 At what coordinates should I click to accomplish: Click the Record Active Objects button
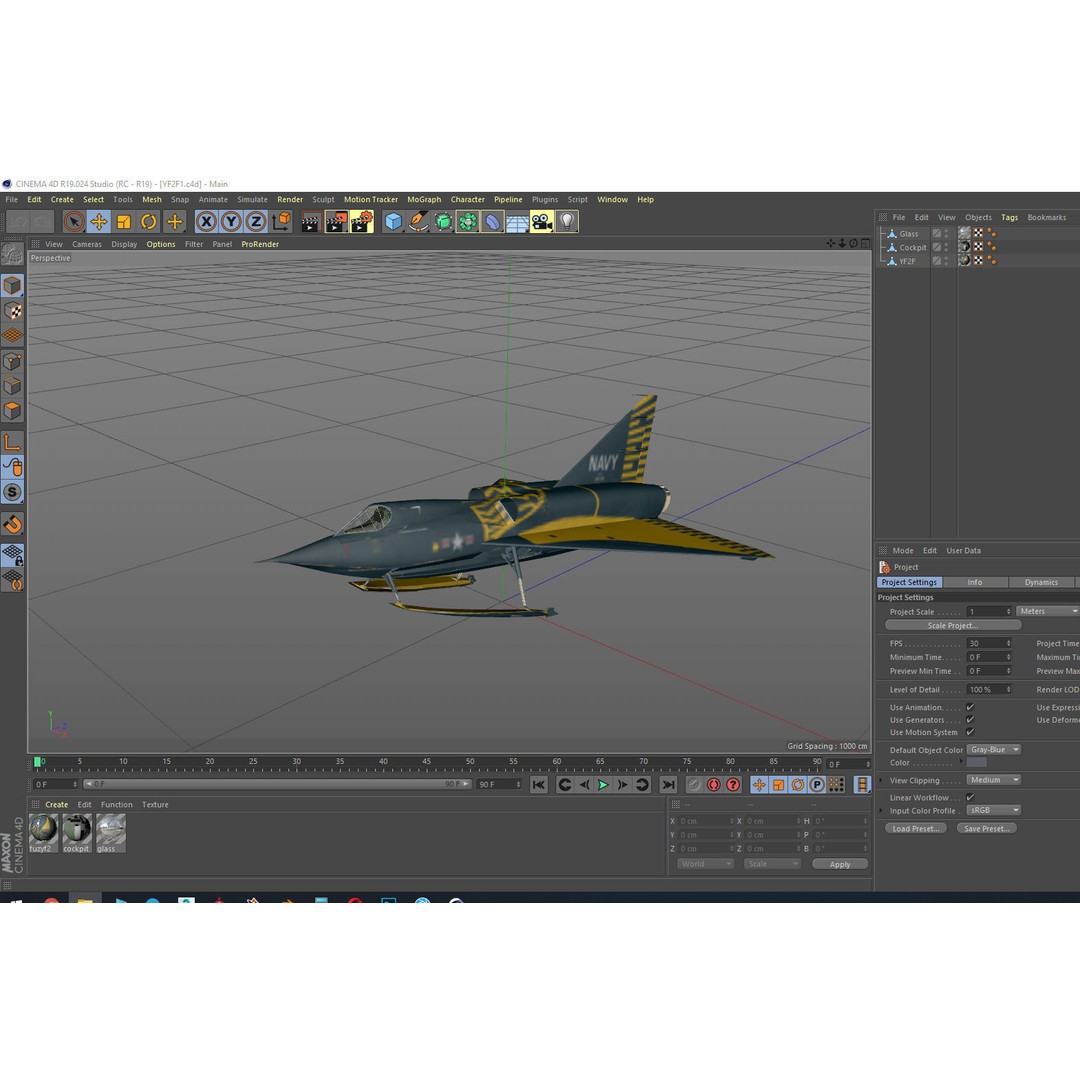point(694,785)
